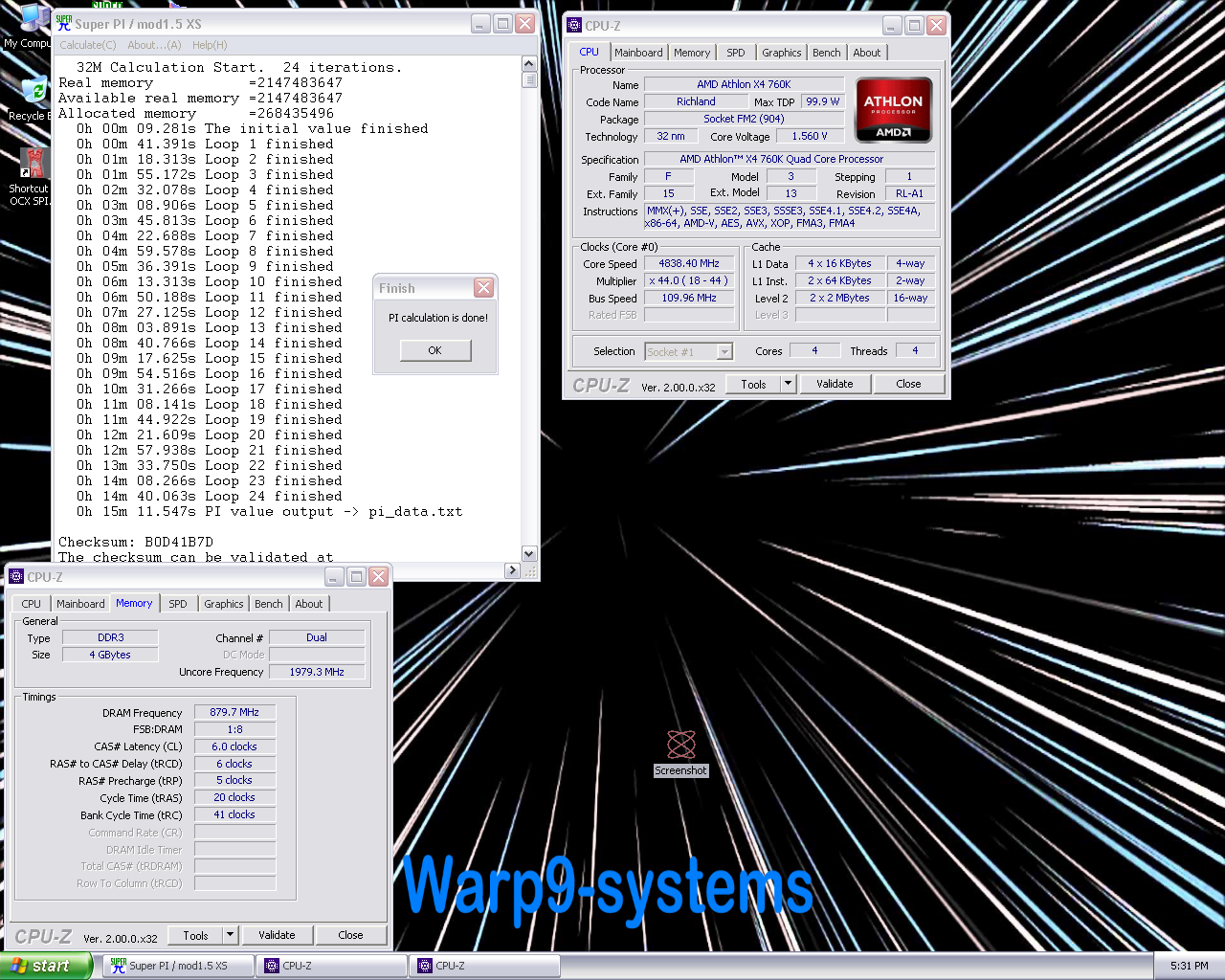Click the Tools button in the top CPU-Z window

[x=754, y=384]
